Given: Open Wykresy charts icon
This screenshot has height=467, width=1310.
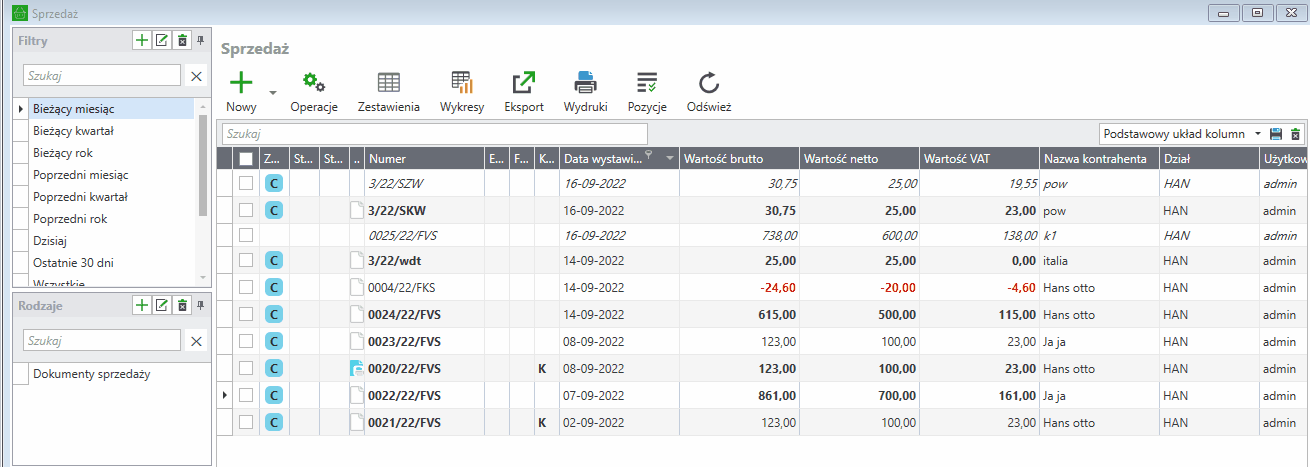Looking at the screenshot, I should pyautogui.click(x=462, y=83).
